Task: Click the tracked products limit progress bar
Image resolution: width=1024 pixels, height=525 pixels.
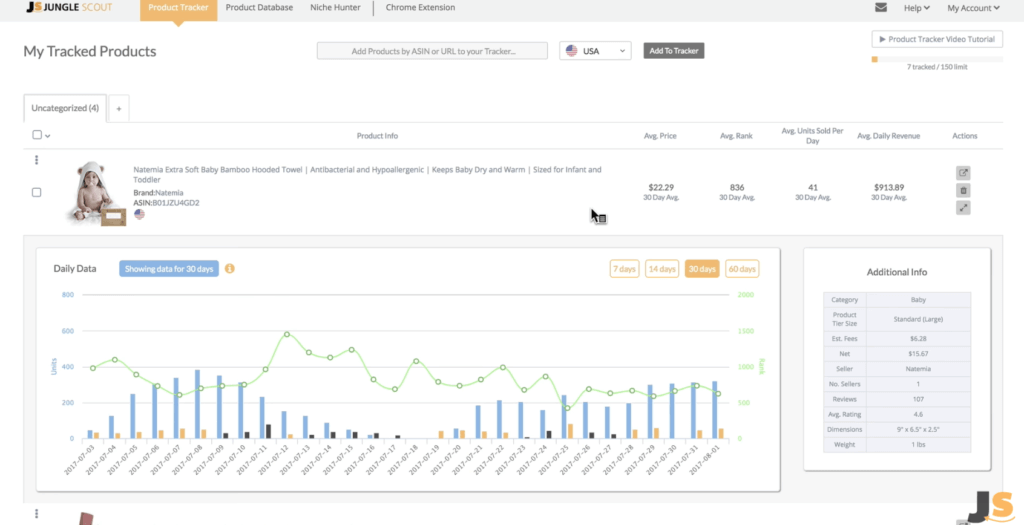Action: (x=936, y=59)
